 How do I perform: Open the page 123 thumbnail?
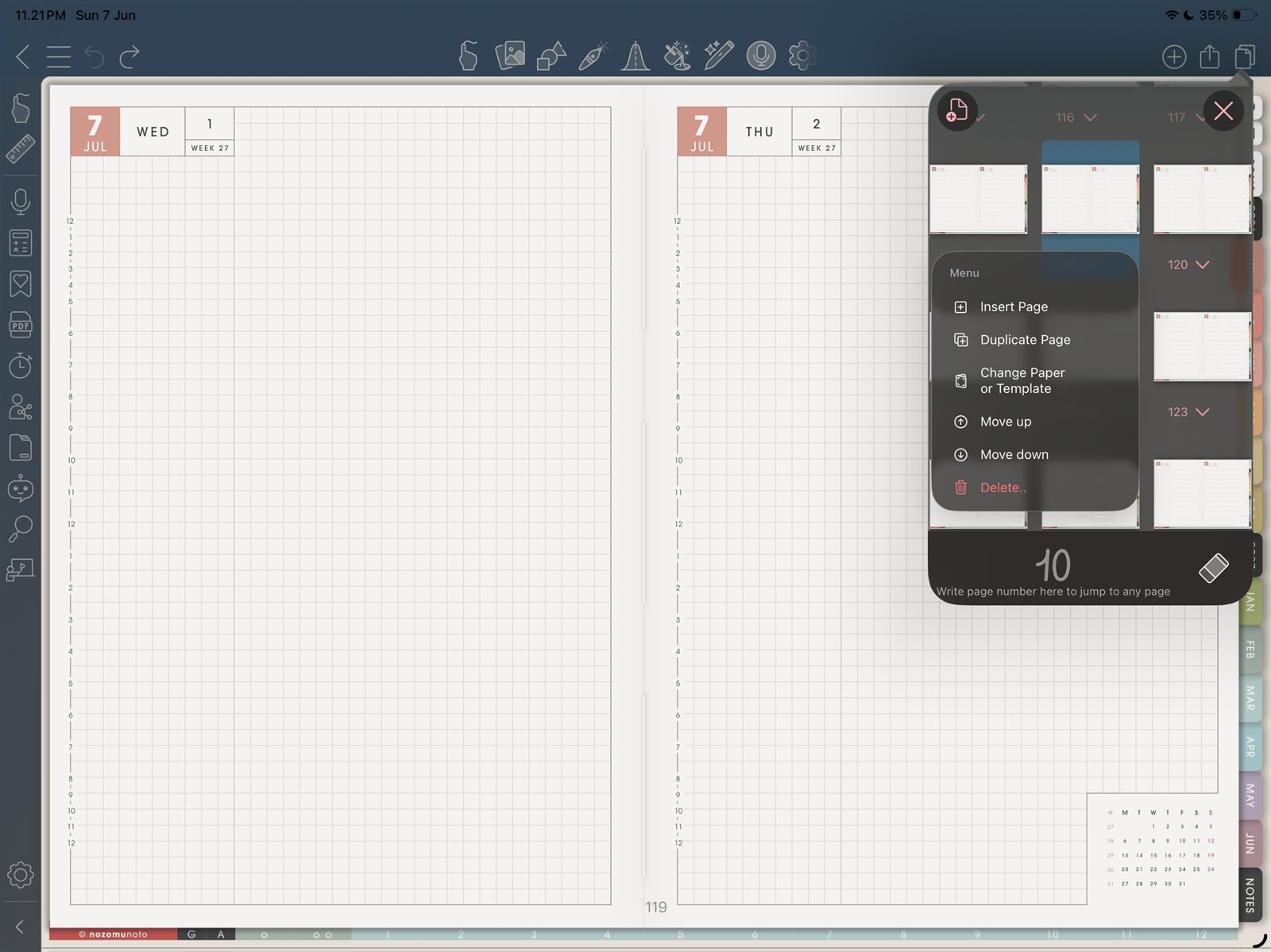pos(1202,493)
